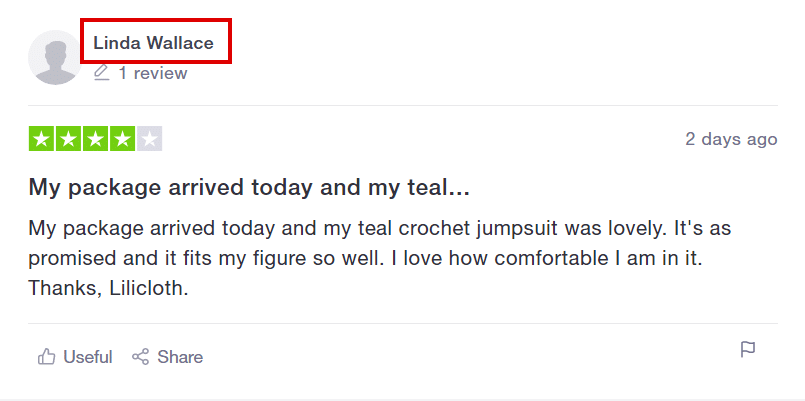View the '1 review' count link
805x401 pixels.
point(153,73)
